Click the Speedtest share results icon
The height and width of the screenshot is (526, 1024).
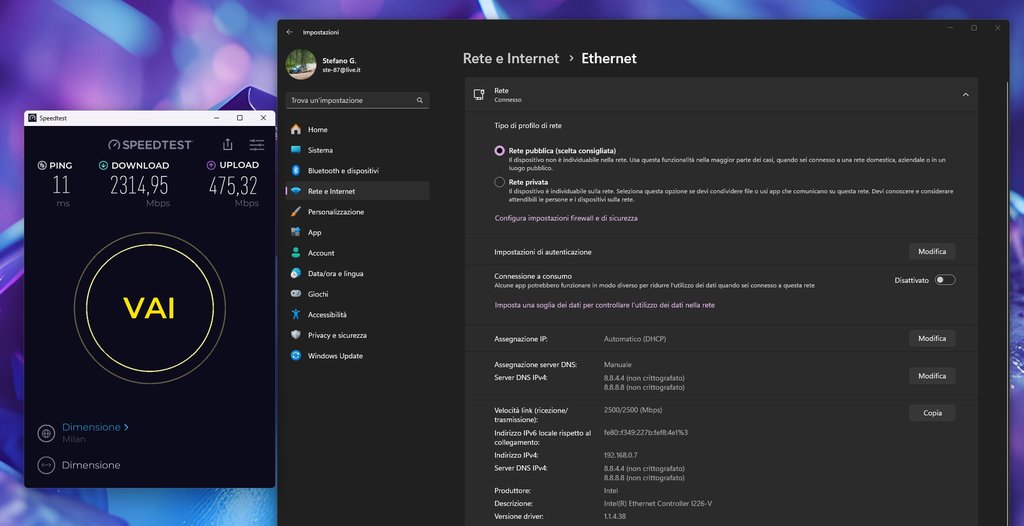(x=228, y=145)
